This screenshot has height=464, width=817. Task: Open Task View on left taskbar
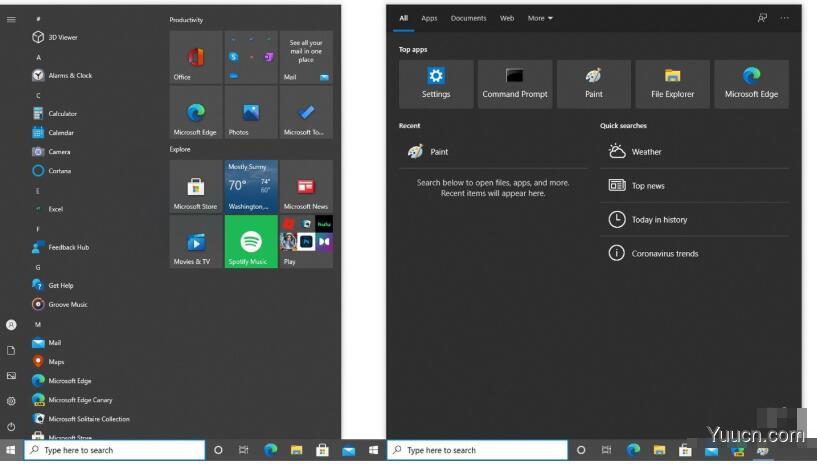[244, 450]
